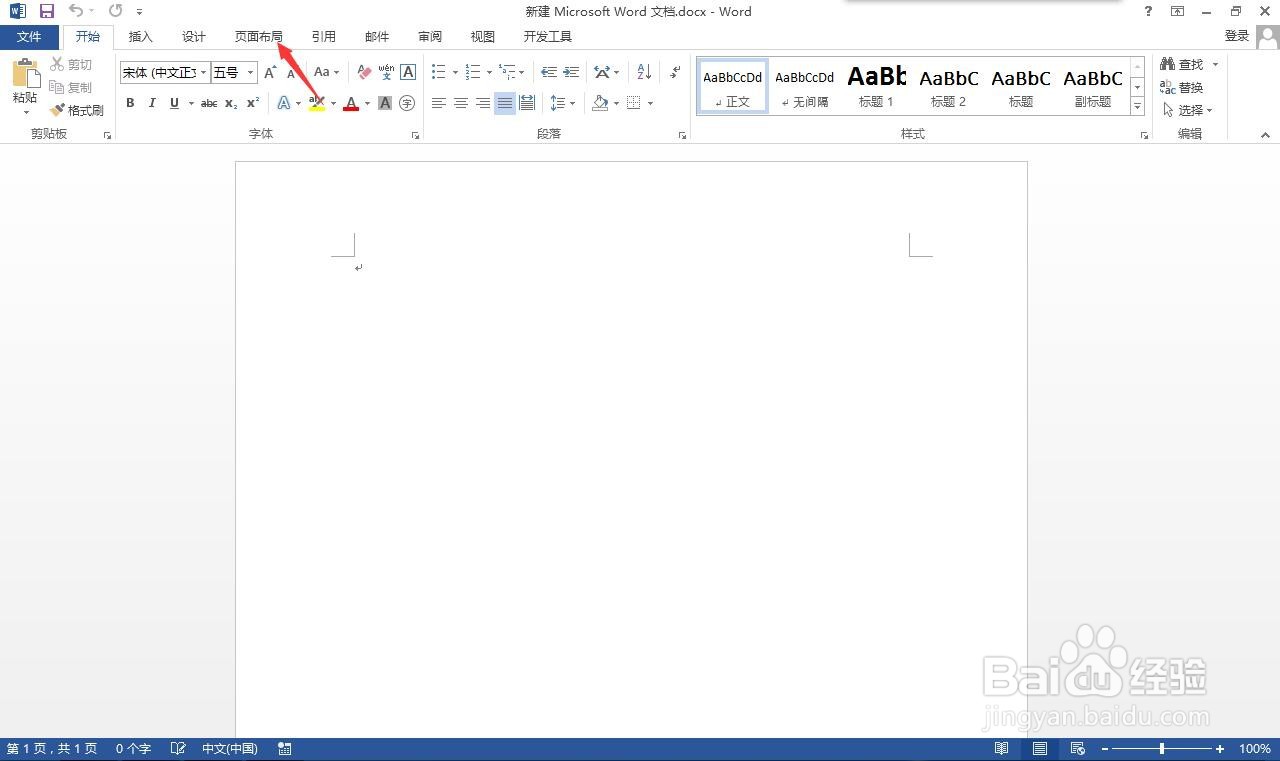
Task: Click the word count (0 个字)
Action: click(133, 748)
